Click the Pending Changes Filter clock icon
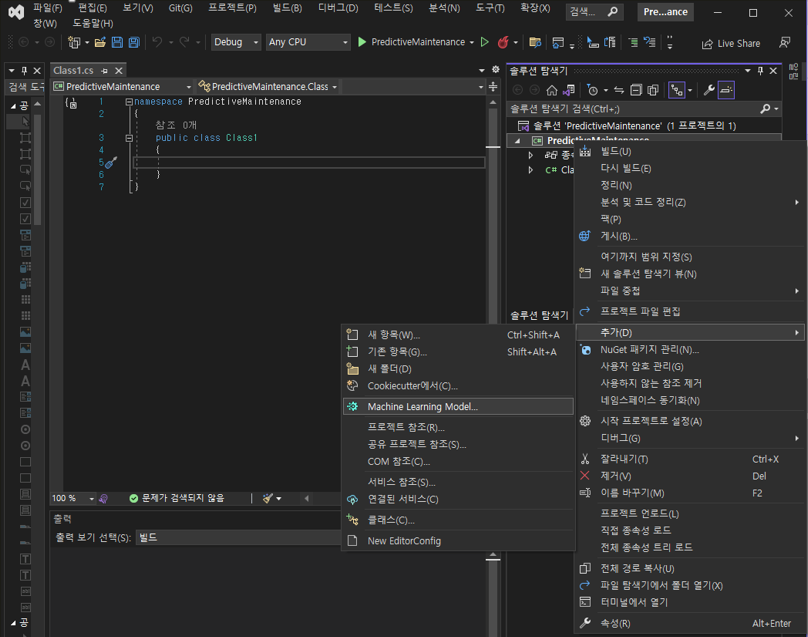808x637 pixels. pos(593,90)
